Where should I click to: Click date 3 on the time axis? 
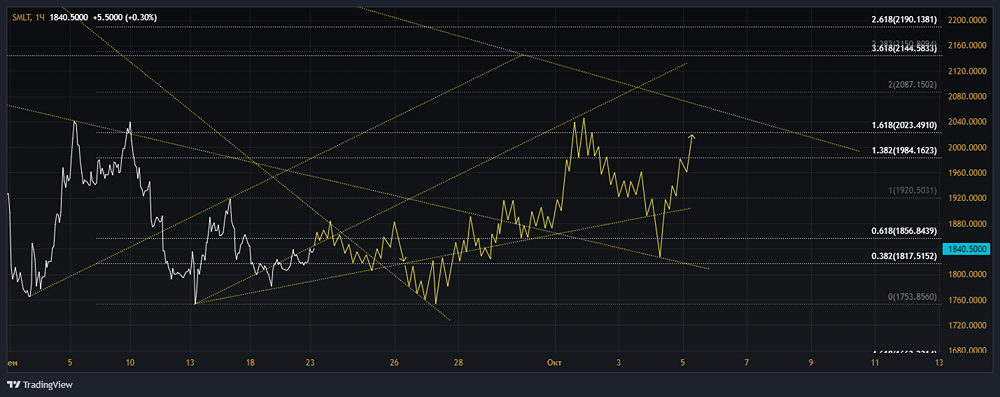click(619, 363)
